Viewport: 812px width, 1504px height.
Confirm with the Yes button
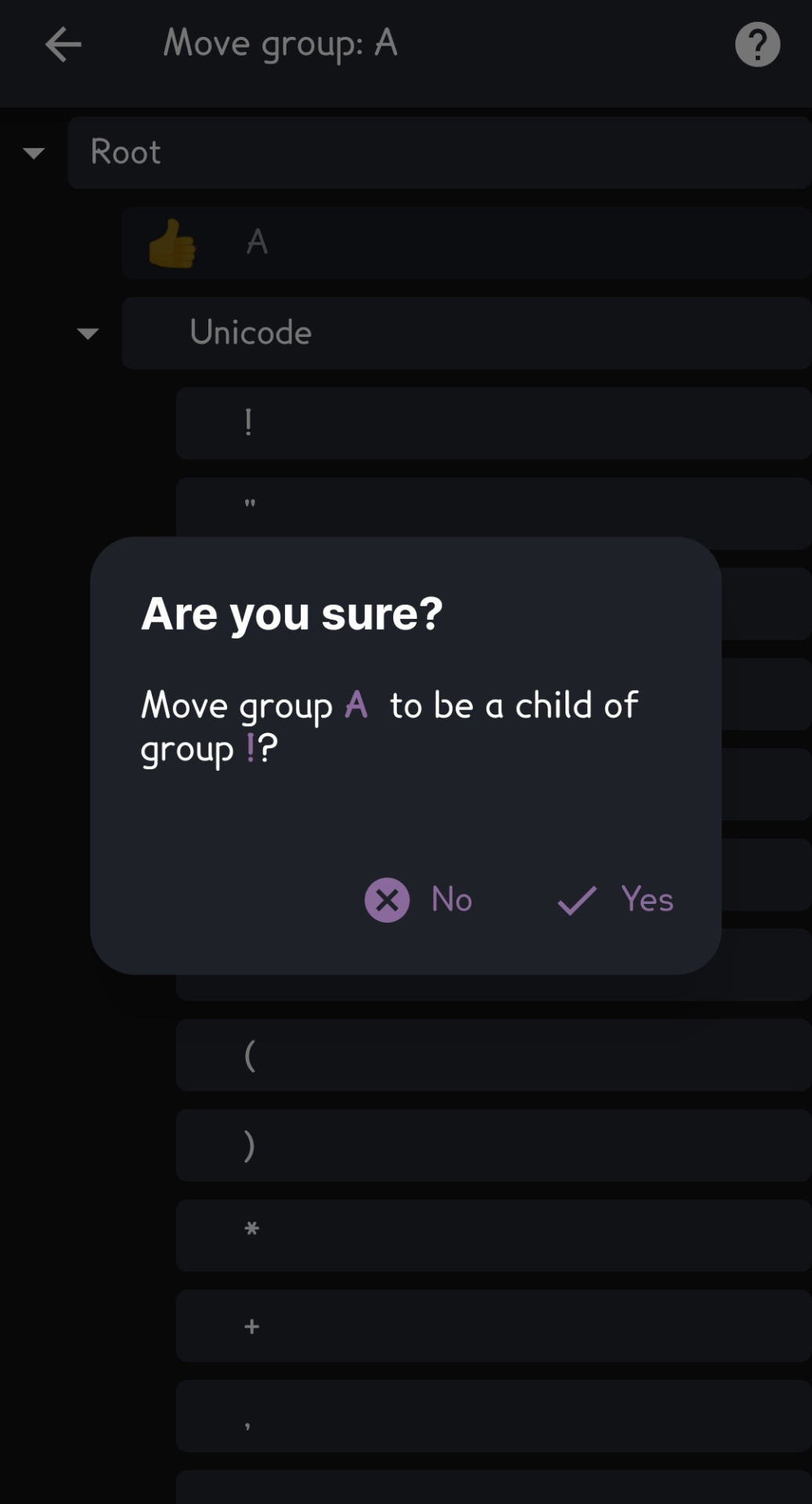615,899
